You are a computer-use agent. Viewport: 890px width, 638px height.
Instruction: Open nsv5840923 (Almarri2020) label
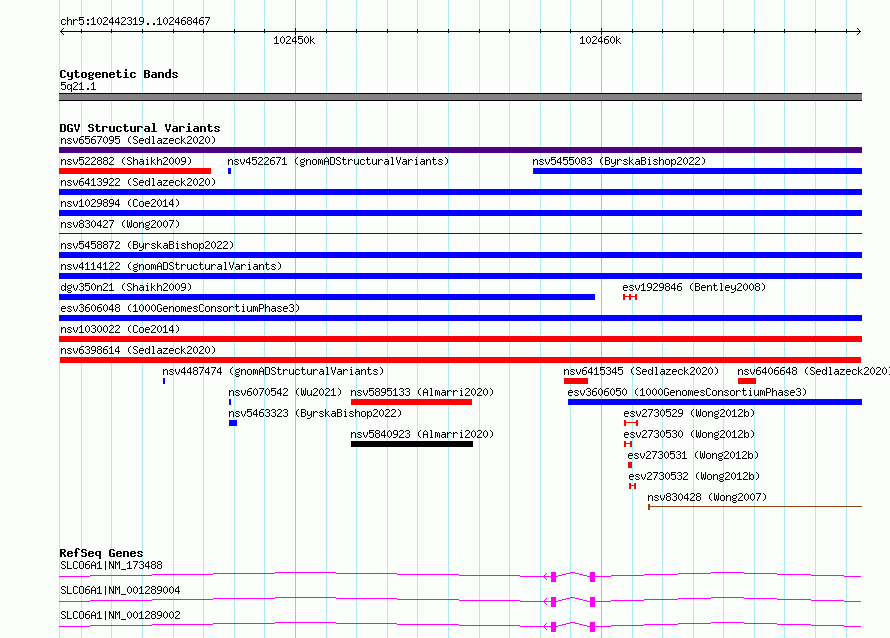[422, 434]
